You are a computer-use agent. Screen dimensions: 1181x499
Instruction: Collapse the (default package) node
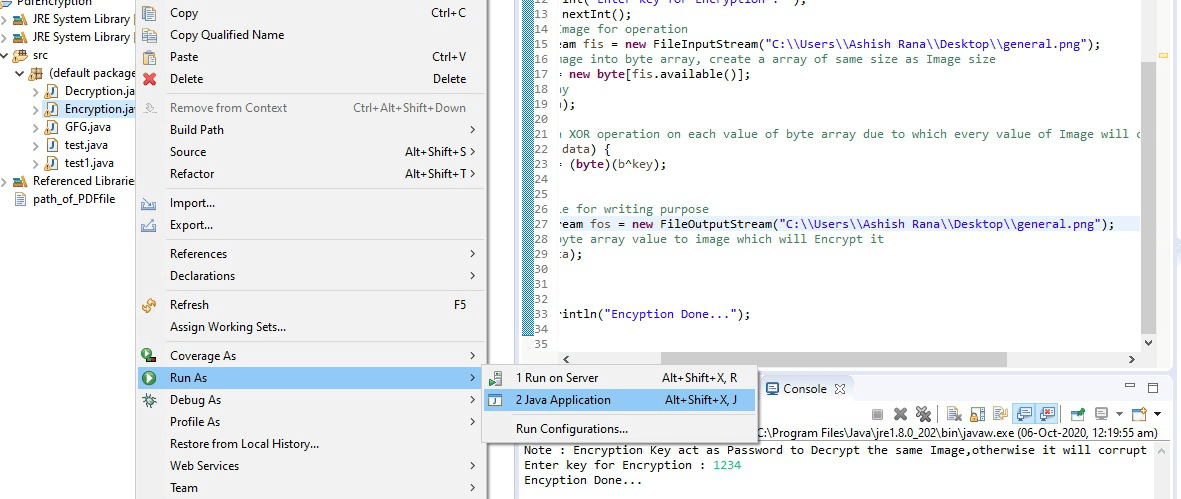pyautogui.click(x=20, y=74)
